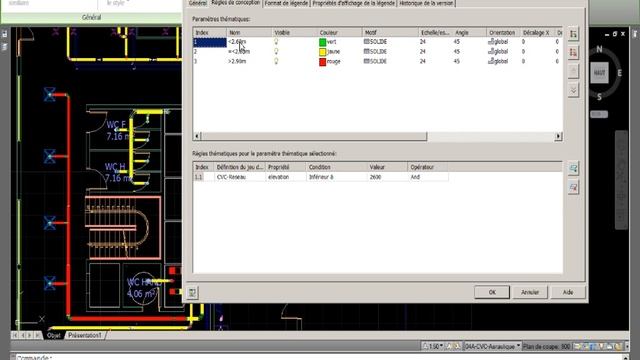Click the delete thematic parameter icon
This screenshot has width=640, height=360.
pos(573,52)
